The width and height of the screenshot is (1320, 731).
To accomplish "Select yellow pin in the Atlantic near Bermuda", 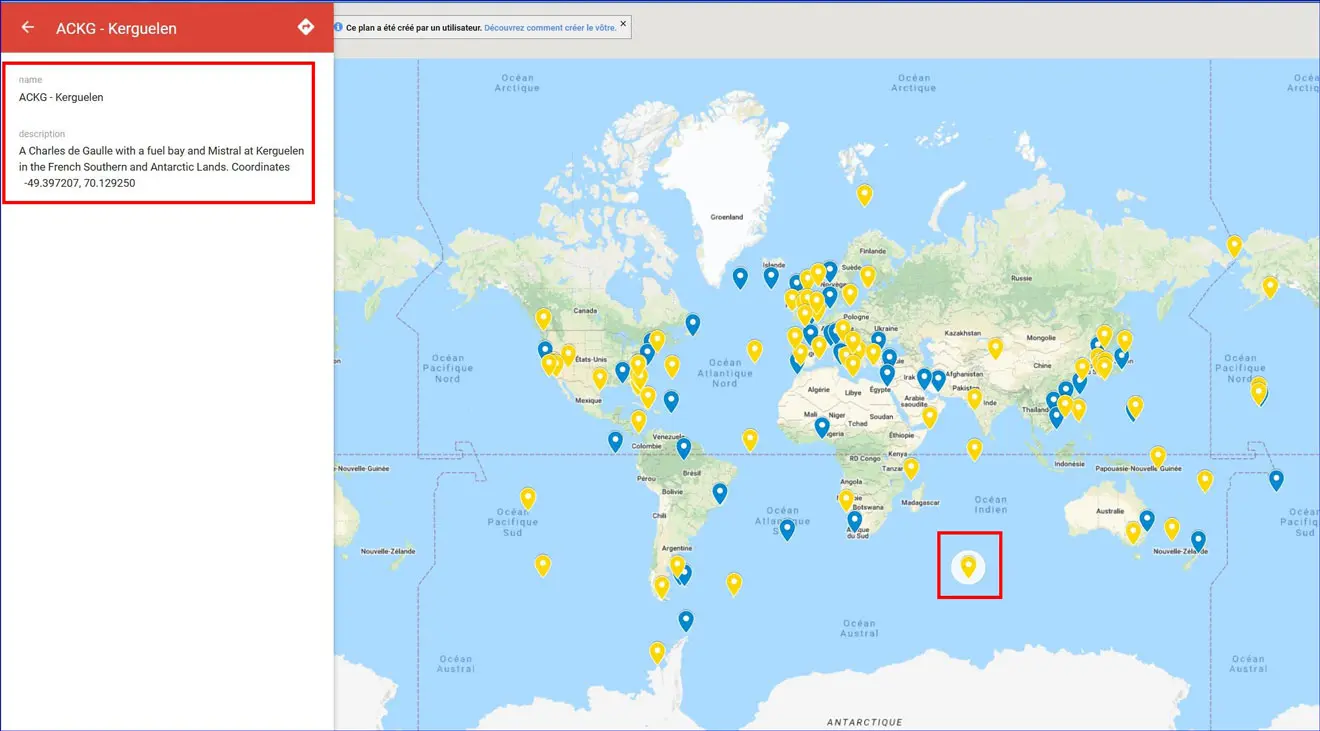I will coord(672,366).
